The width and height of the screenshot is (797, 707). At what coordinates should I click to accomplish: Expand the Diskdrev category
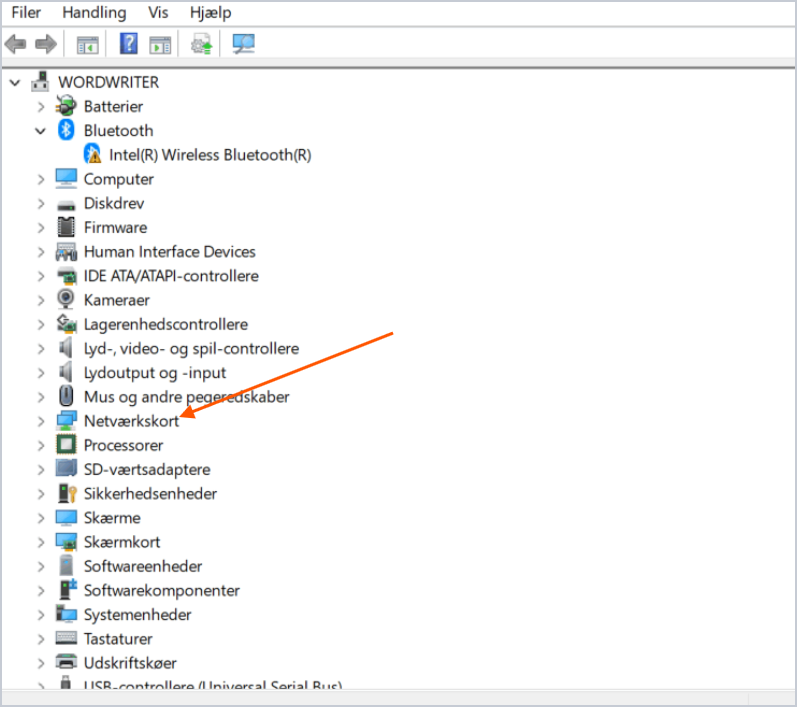pos(41,204)
